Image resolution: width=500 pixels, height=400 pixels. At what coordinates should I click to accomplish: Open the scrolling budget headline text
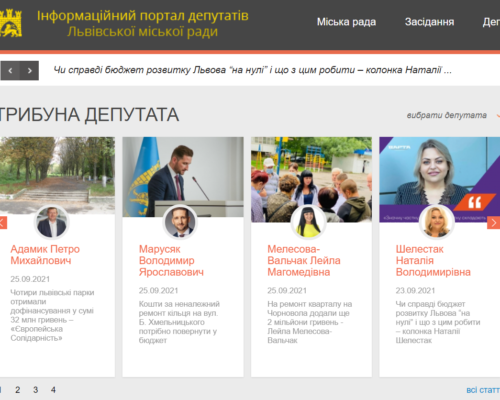tap(252, 70)
